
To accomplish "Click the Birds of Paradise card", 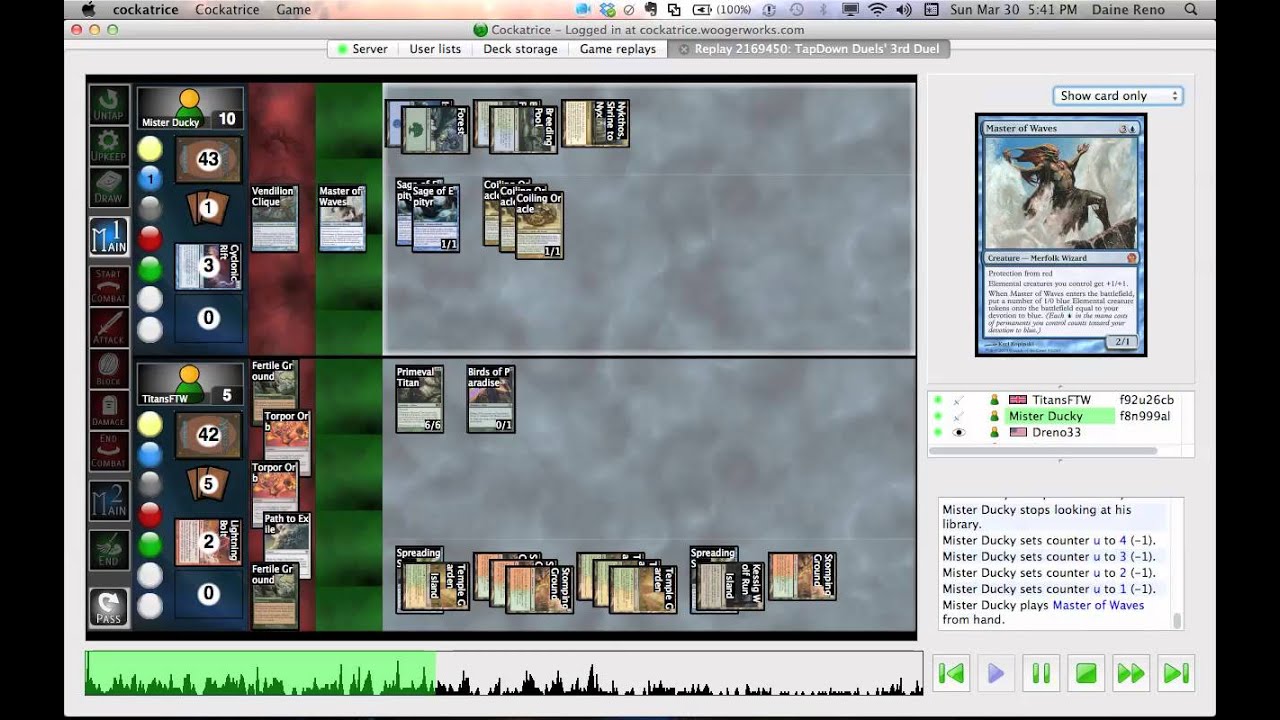I will point(490,399).
